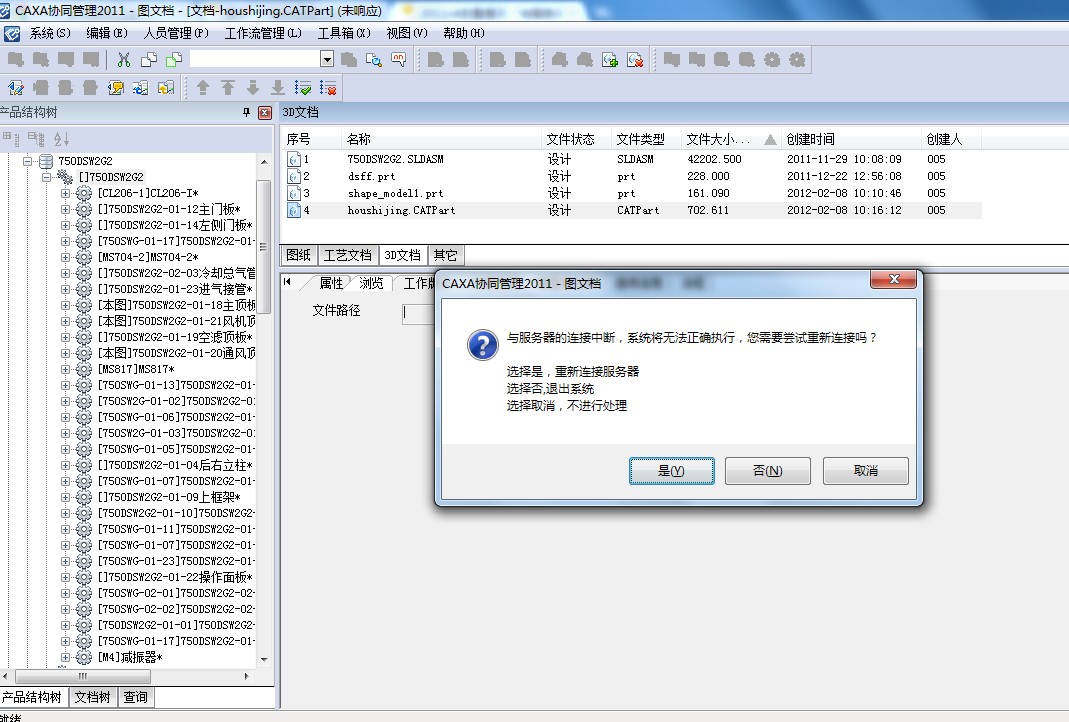This screenshot has width=1069, height=722.
Task: Click the scissors cut icon in toolbar
Action: [123, 60]
